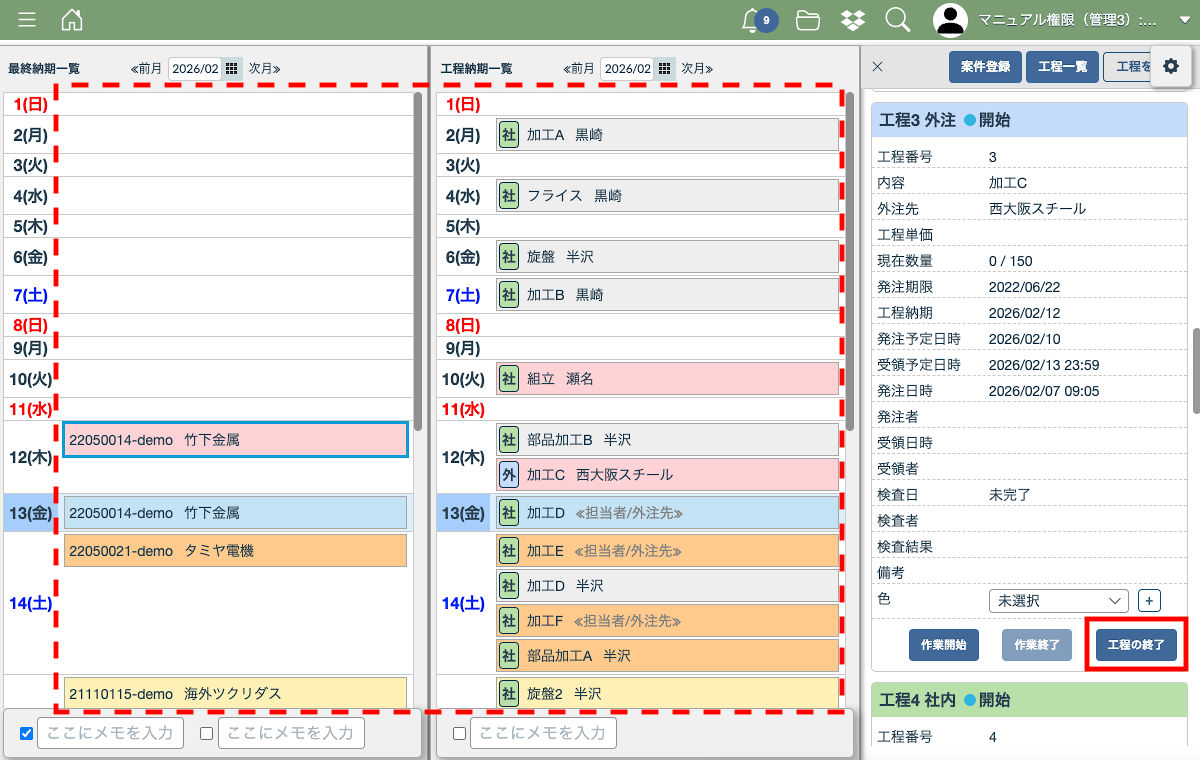Check the second memo checkbox in left panel
1200x760 pixels.
pyautogui.click(x=207, y=733)
